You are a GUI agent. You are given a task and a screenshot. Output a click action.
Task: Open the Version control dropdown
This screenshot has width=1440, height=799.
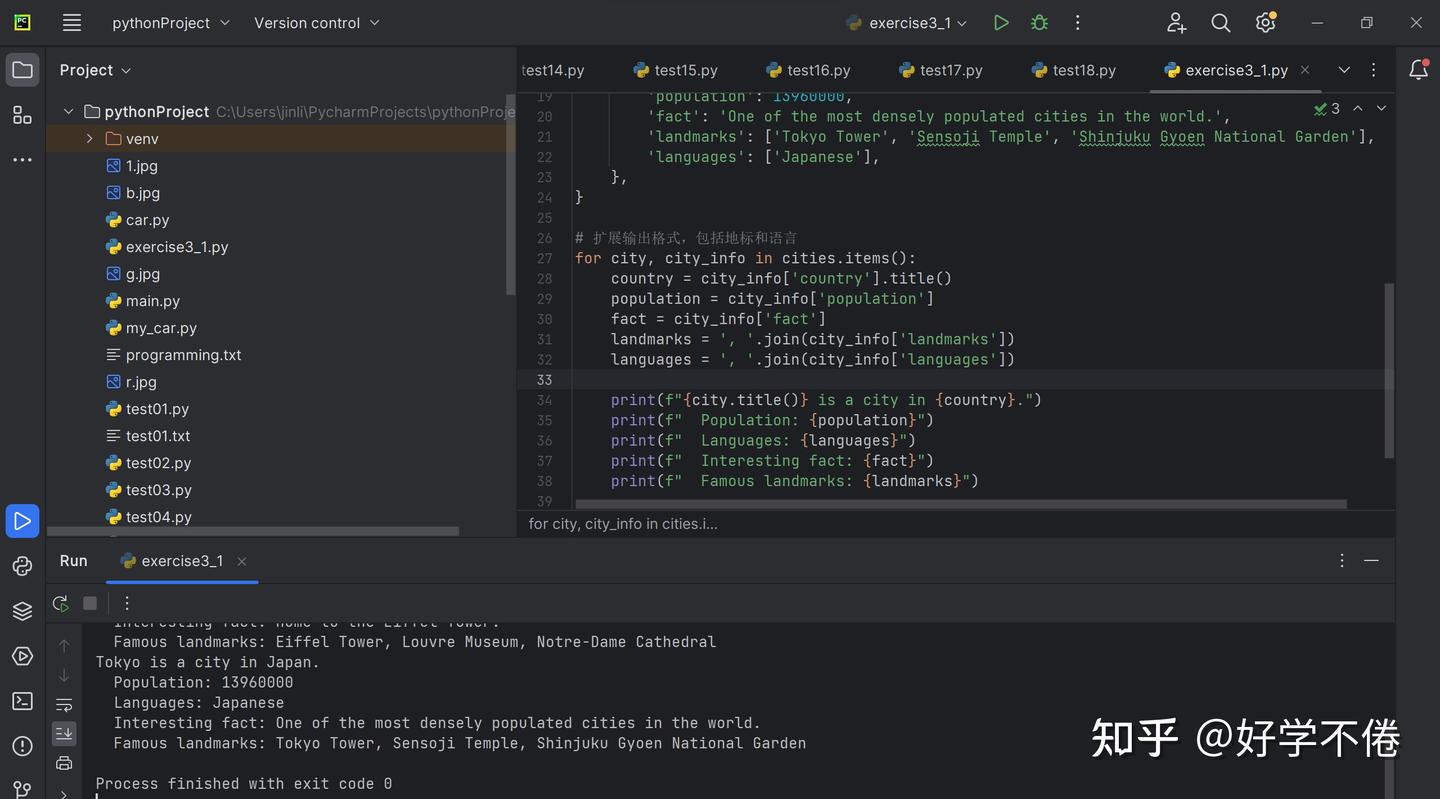point(316,23)
